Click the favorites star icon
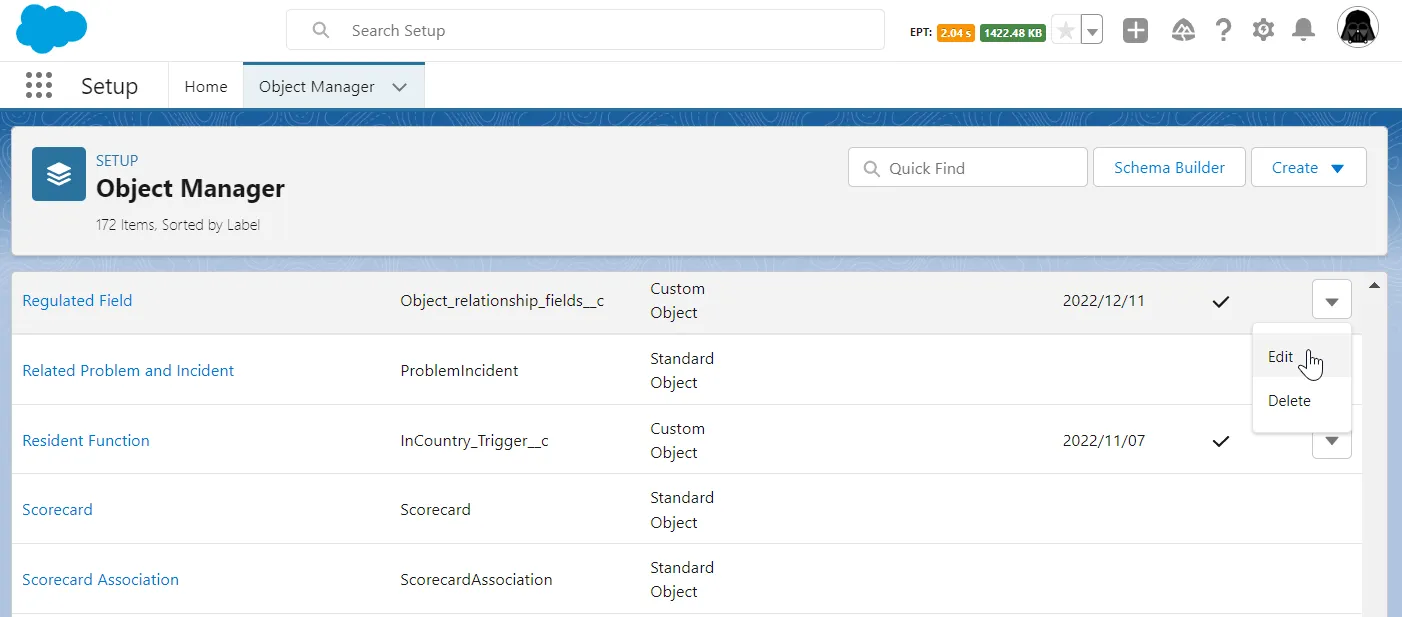 coord(1066,31)
